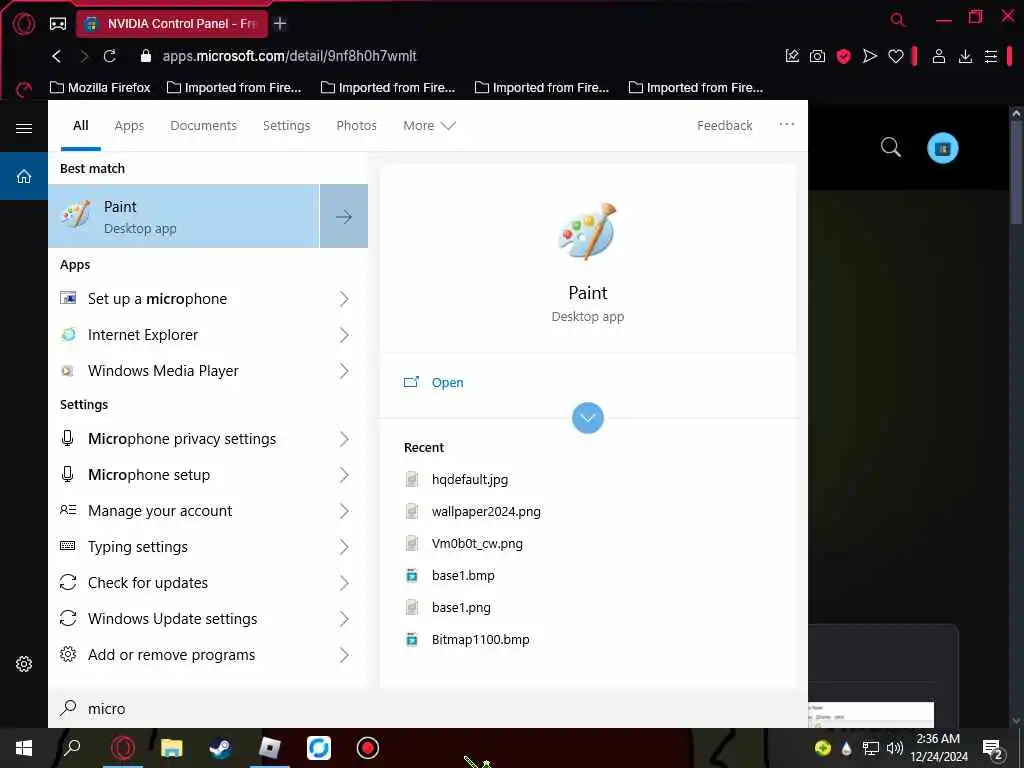Viewport: 1024px width, 768px height.
Task: Select the NVIDIA Control Panel browser tab
Action: point(172,24)
